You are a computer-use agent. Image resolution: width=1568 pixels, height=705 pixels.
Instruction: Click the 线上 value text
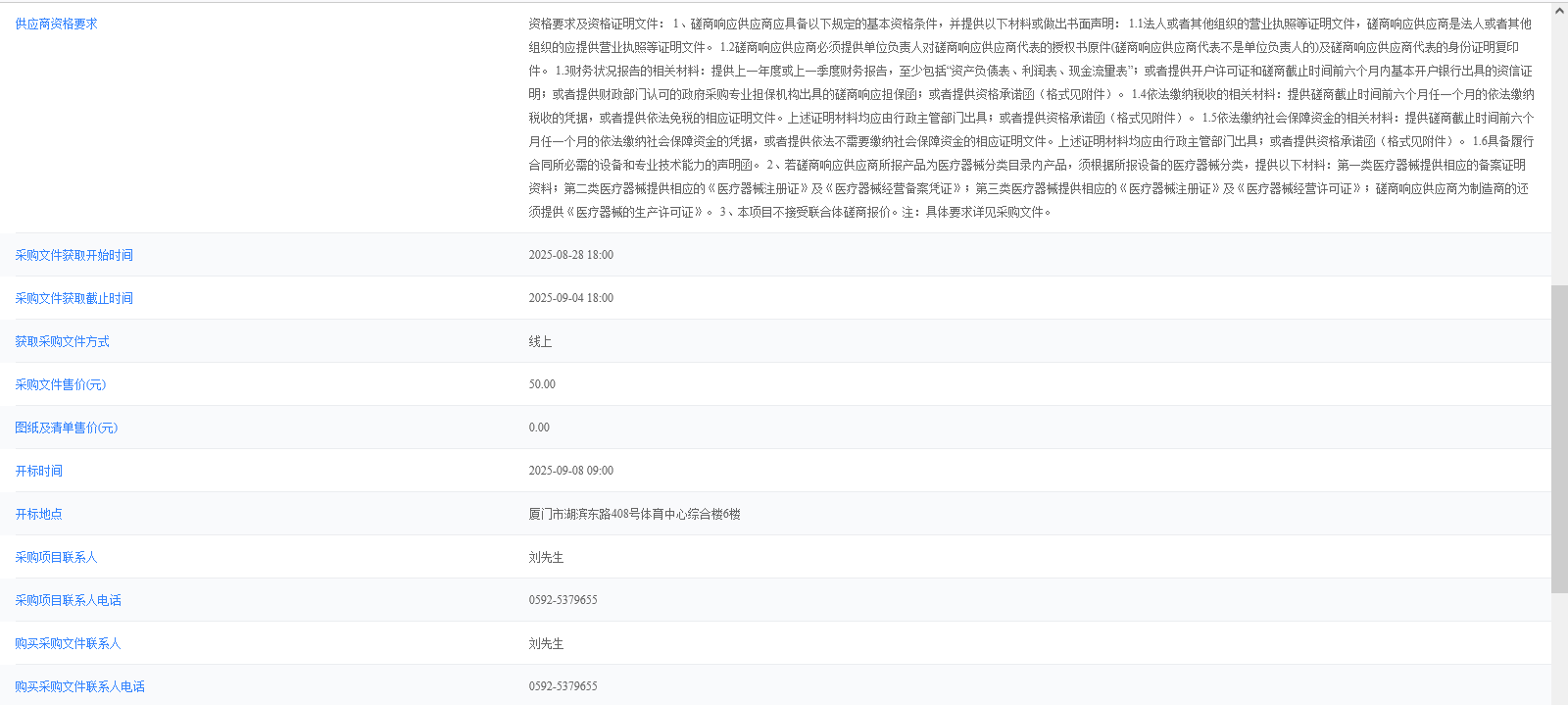(540, 341)
